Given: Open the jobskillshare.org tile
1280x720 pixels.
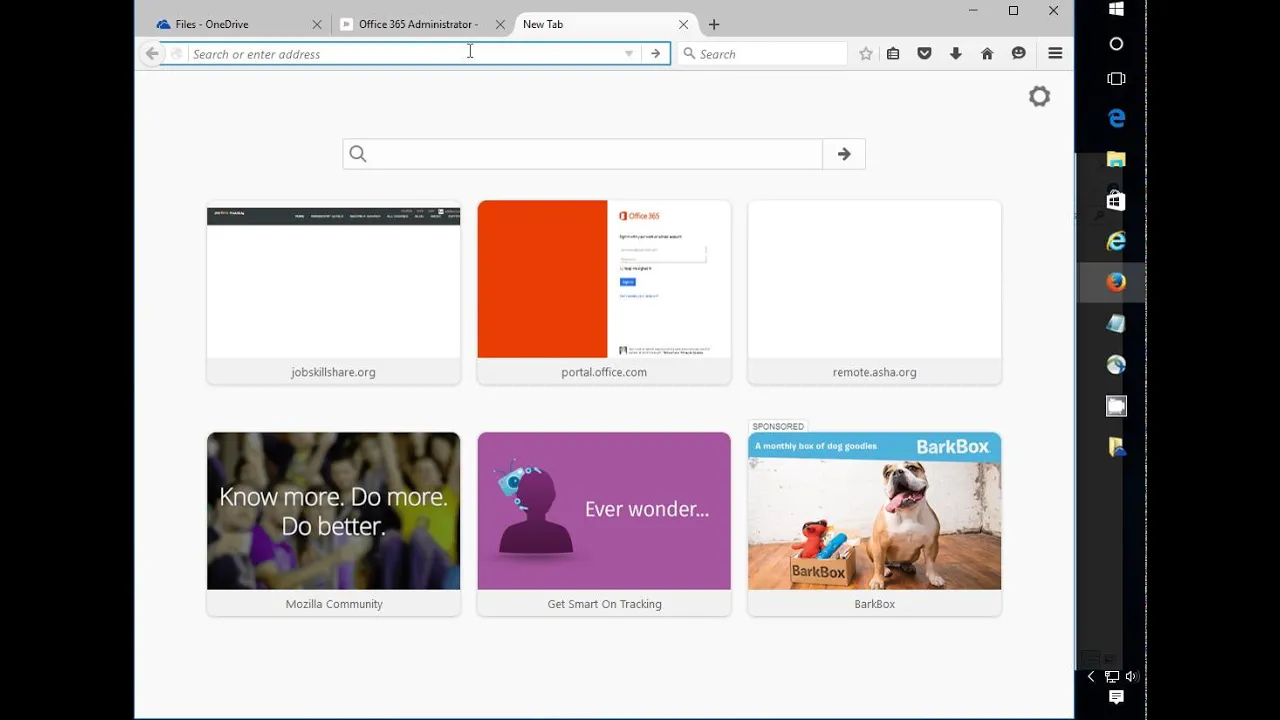Looking at the screenshot, I should tap(333, 291).
